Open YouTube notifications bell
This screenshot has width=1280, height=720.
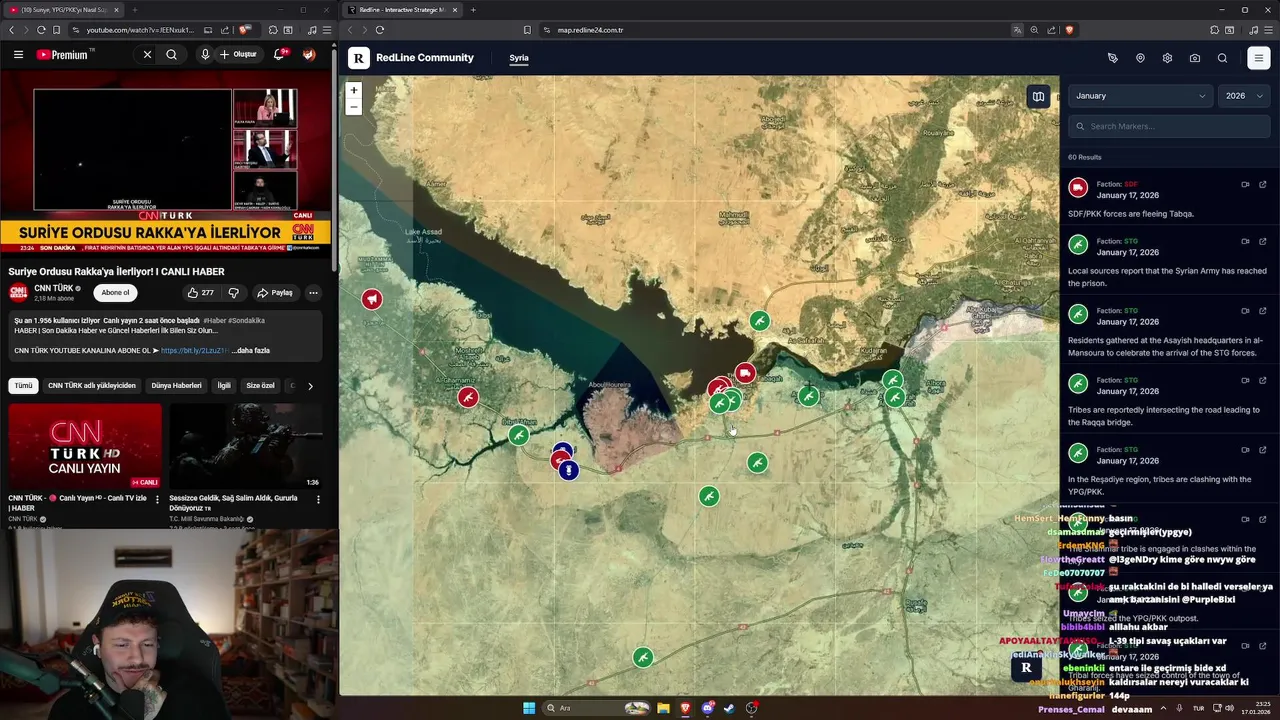280,55
